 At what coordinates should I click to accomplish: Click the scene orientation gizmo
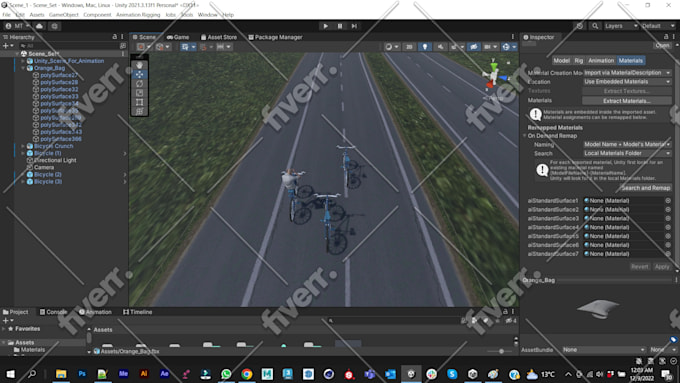point(494,75)
